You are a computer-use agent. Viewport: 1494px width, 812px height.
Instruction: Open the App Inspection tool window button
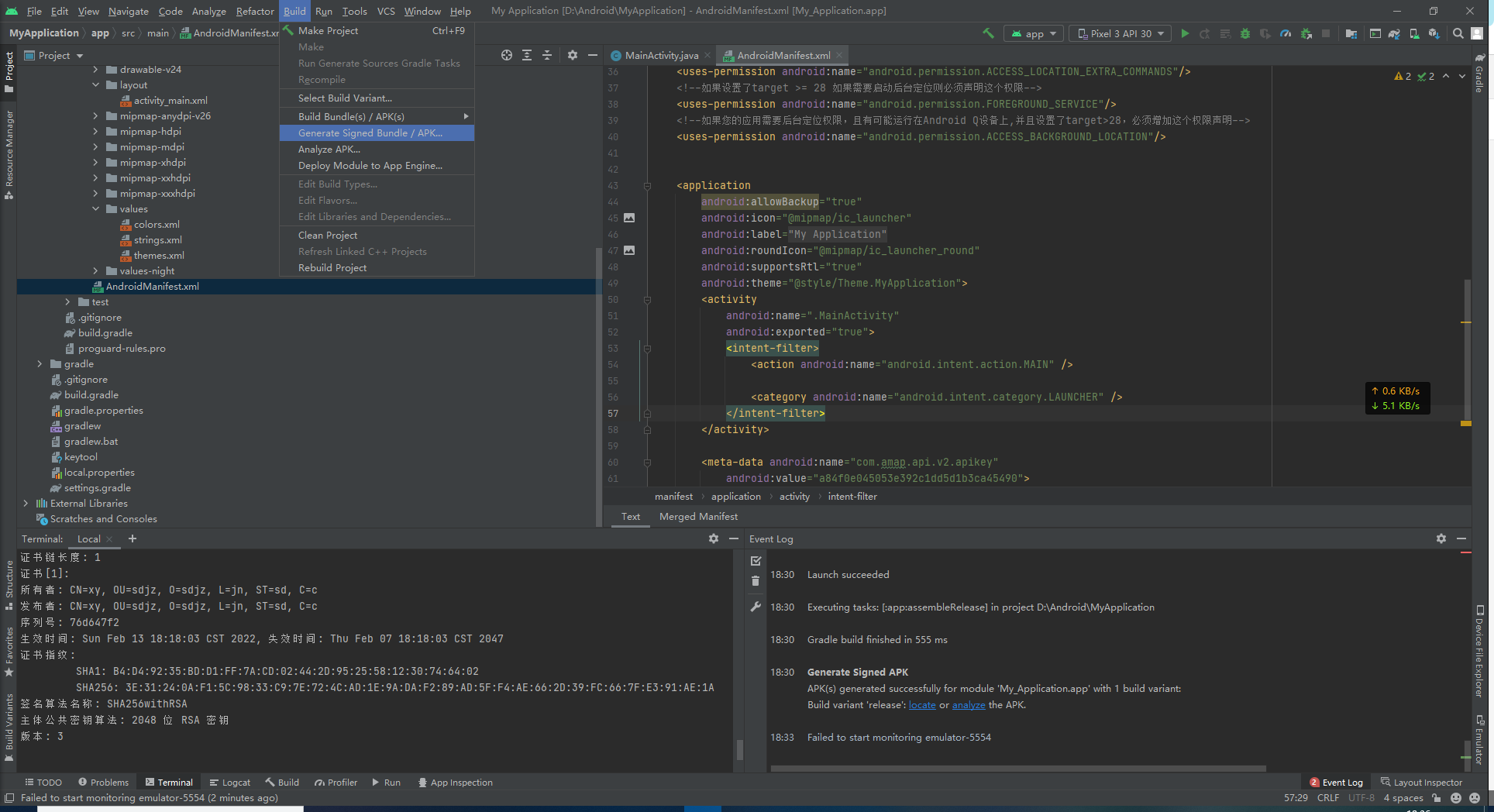tap(456, 782)
